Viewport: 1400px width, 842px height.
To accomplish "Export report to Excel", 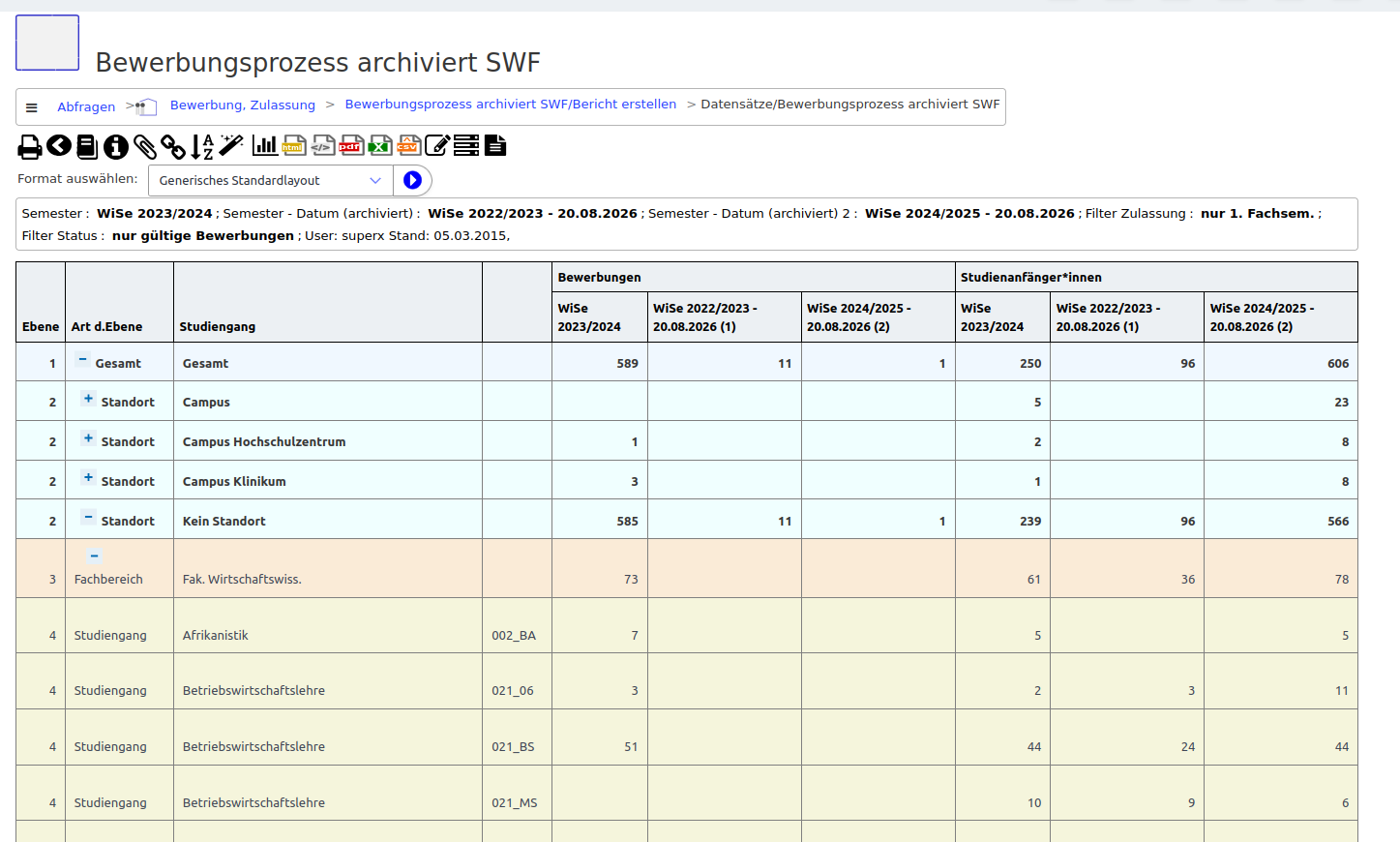I will pos(380,145).
